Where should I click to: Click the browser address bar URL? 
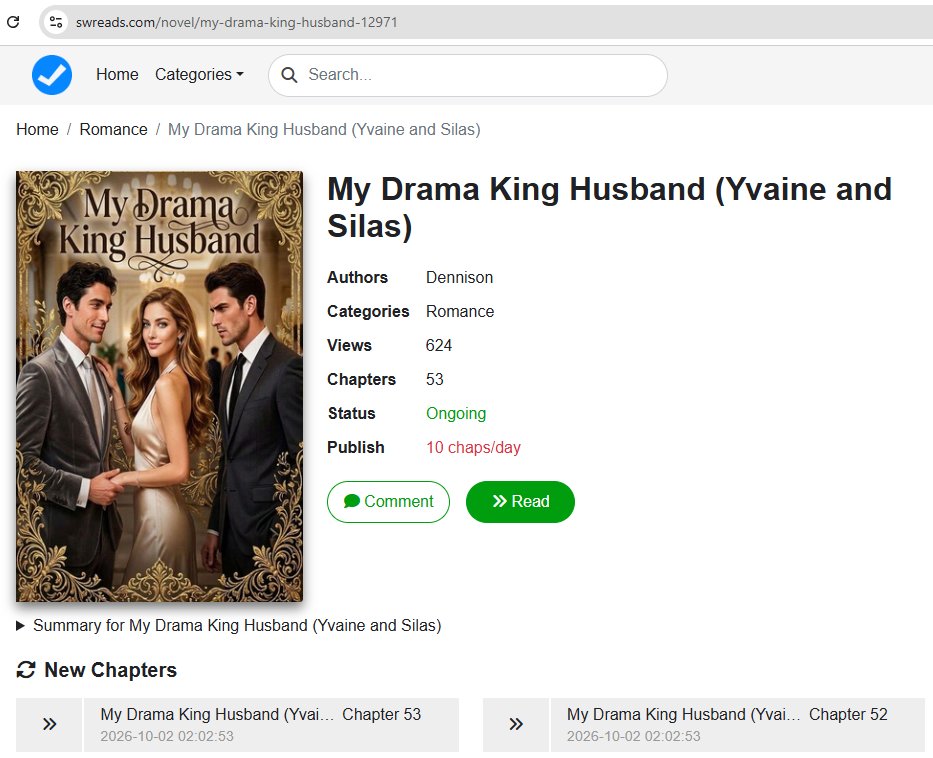pos(237,22)
